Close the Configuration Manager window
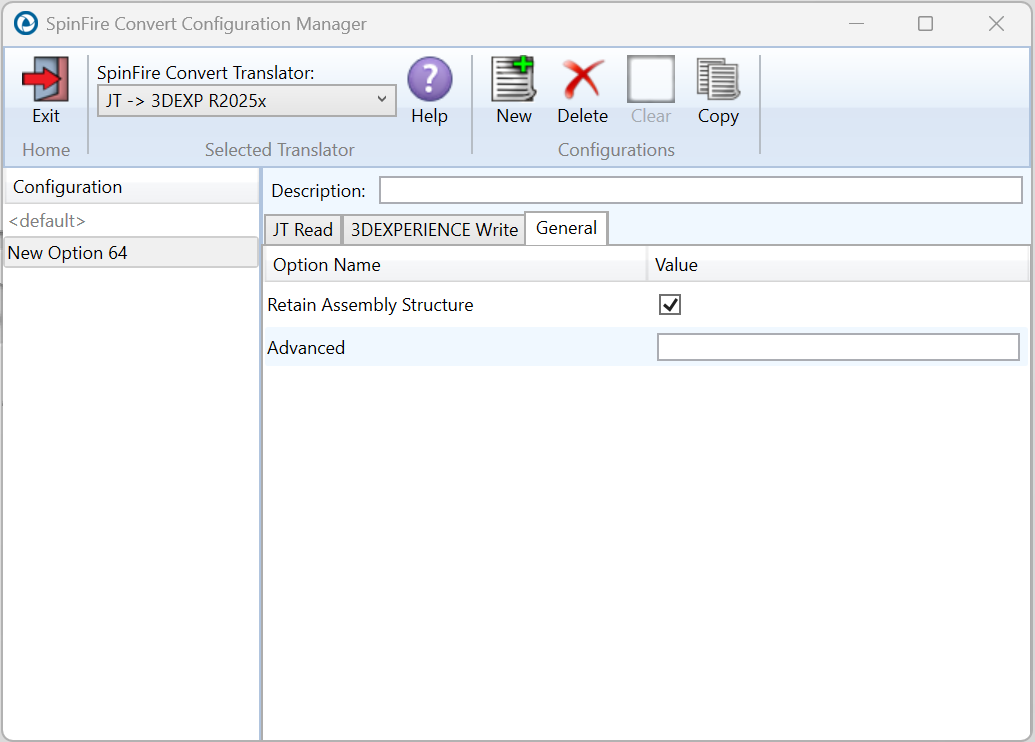Viewport: 1035px width, 742px height. pyautogui.click(x=996, y=24)
